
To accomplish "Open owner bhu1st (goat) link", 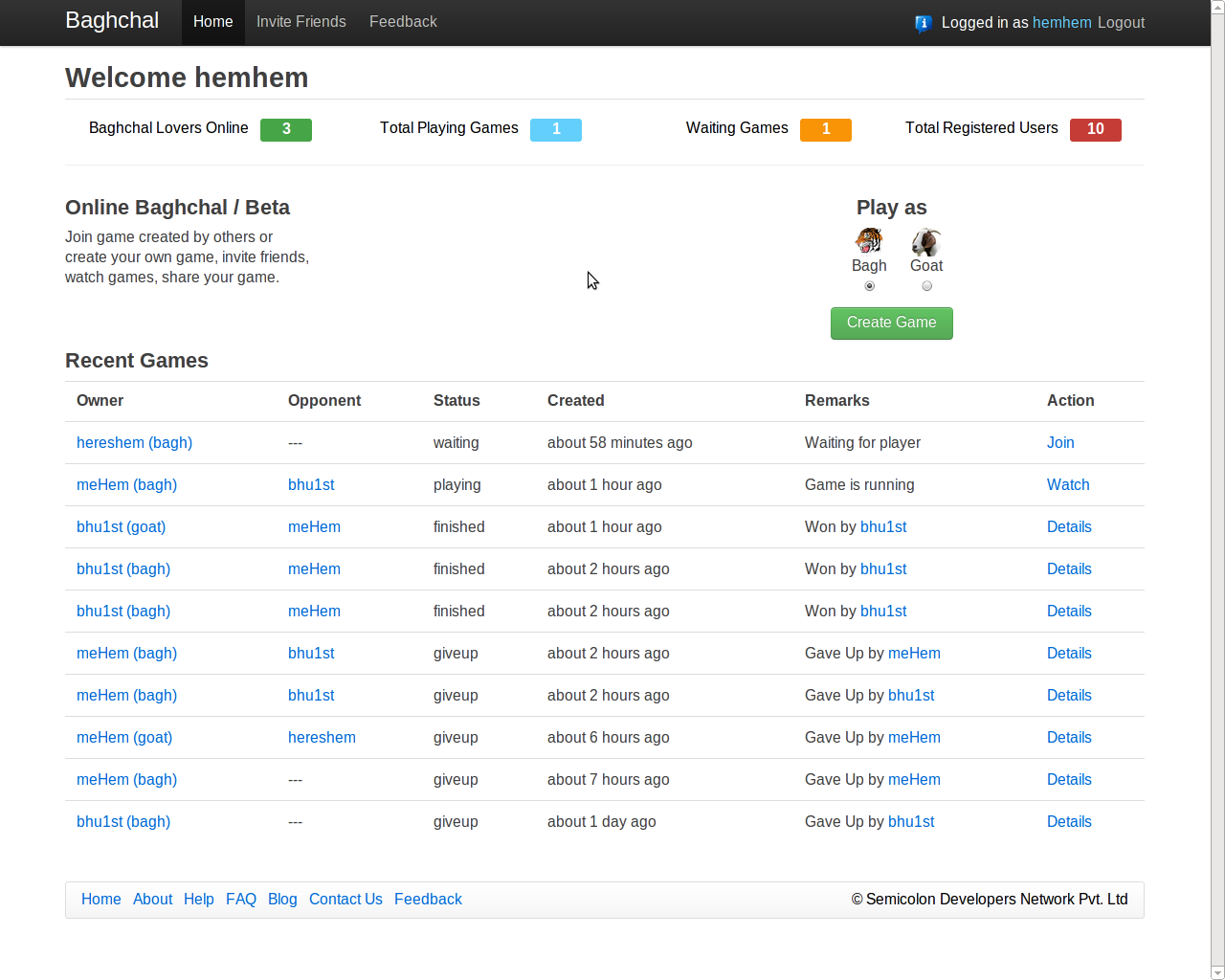I will pyautogui.click(x=121, y=527).
